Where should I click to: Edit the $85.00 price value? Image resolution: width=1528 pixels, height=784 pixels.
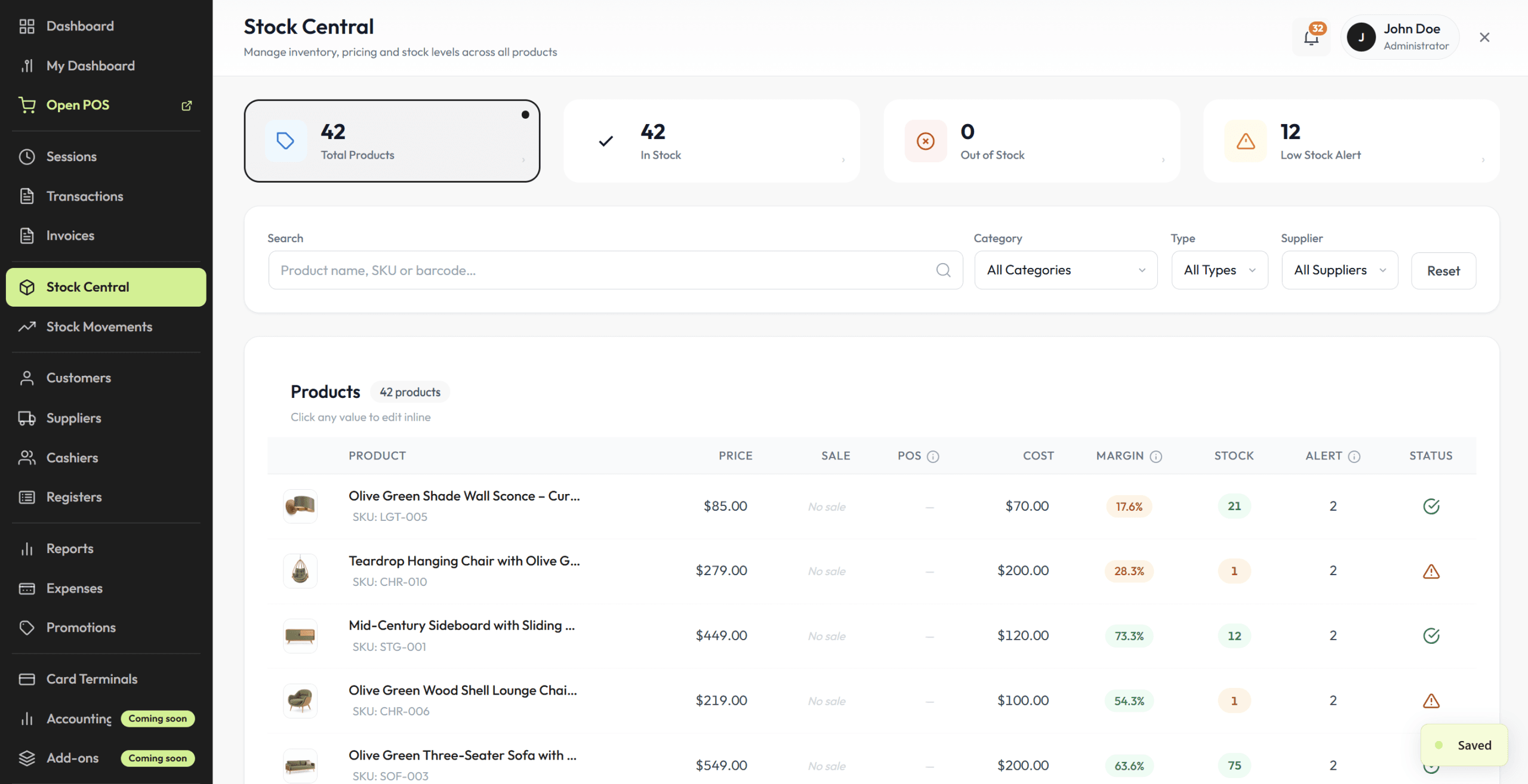(725, 507)
